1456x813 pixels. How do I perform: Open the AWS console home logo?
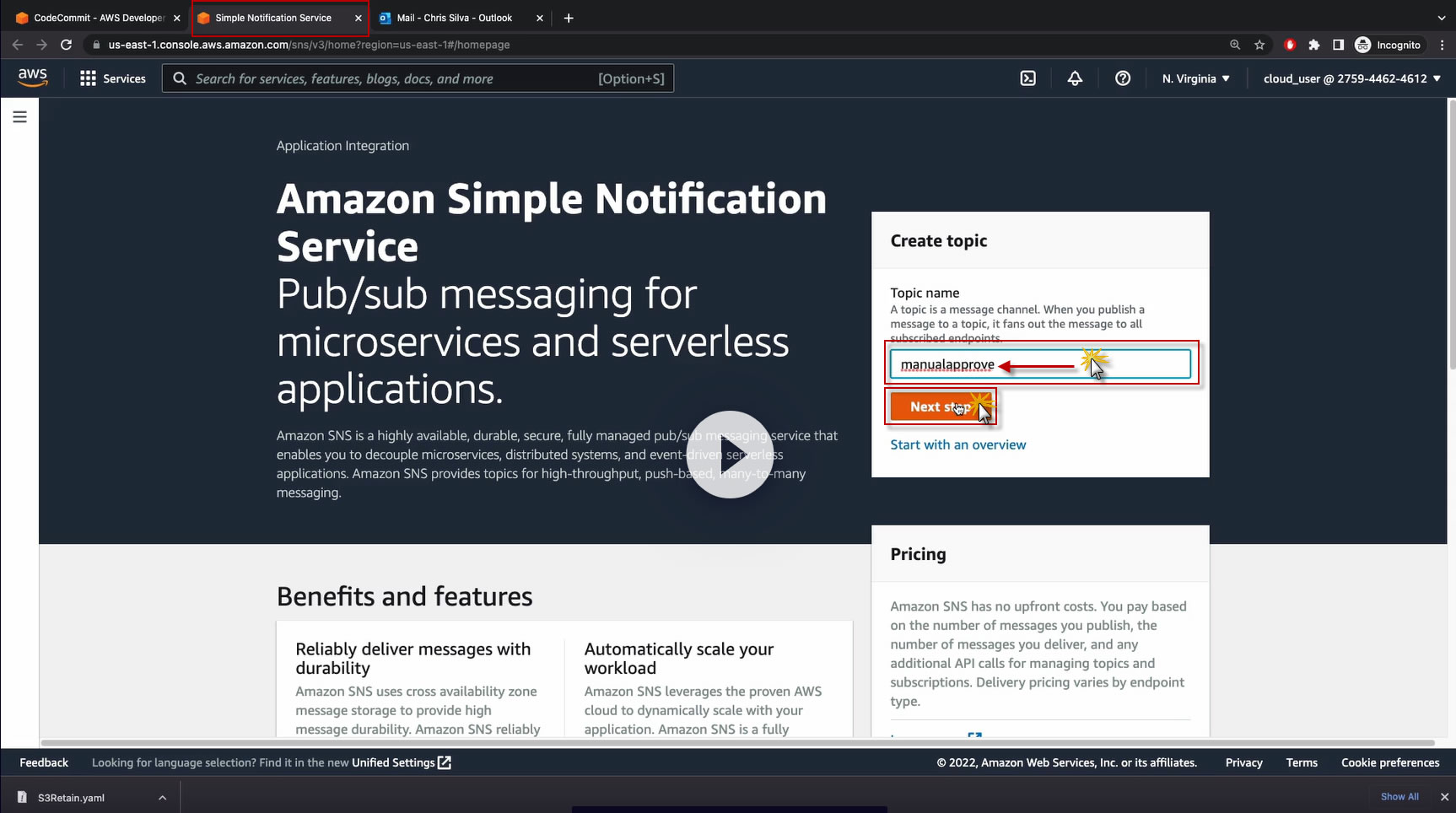[x=32, y=78]
